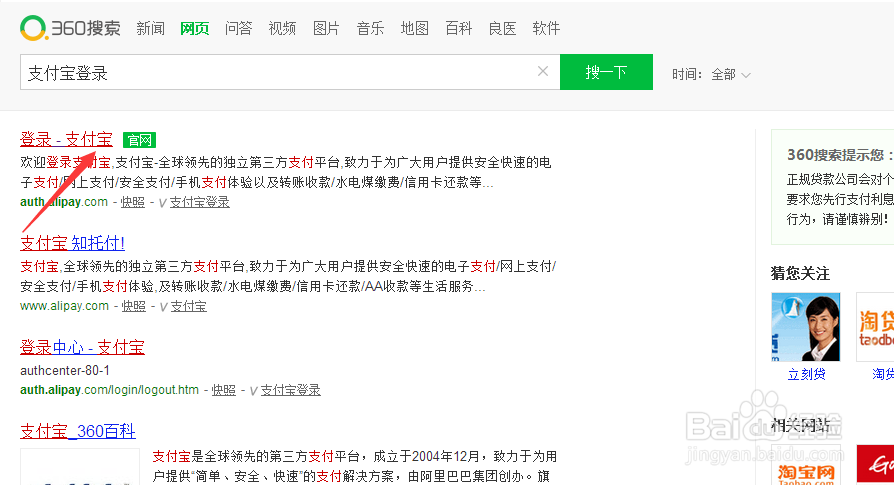Open the 软件 tab

click(546, 28)
